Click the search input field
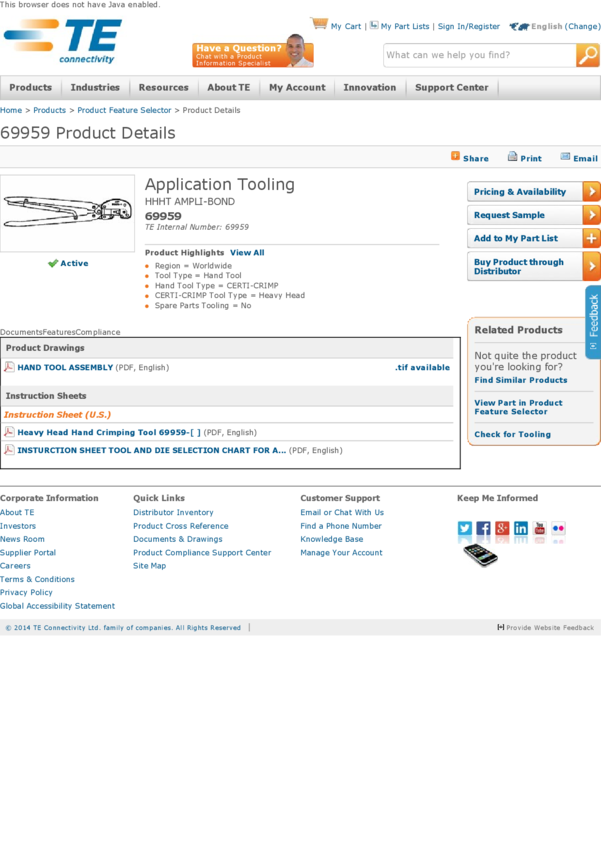The width and height of the screenshot is (601, 850). click(480, 55)
